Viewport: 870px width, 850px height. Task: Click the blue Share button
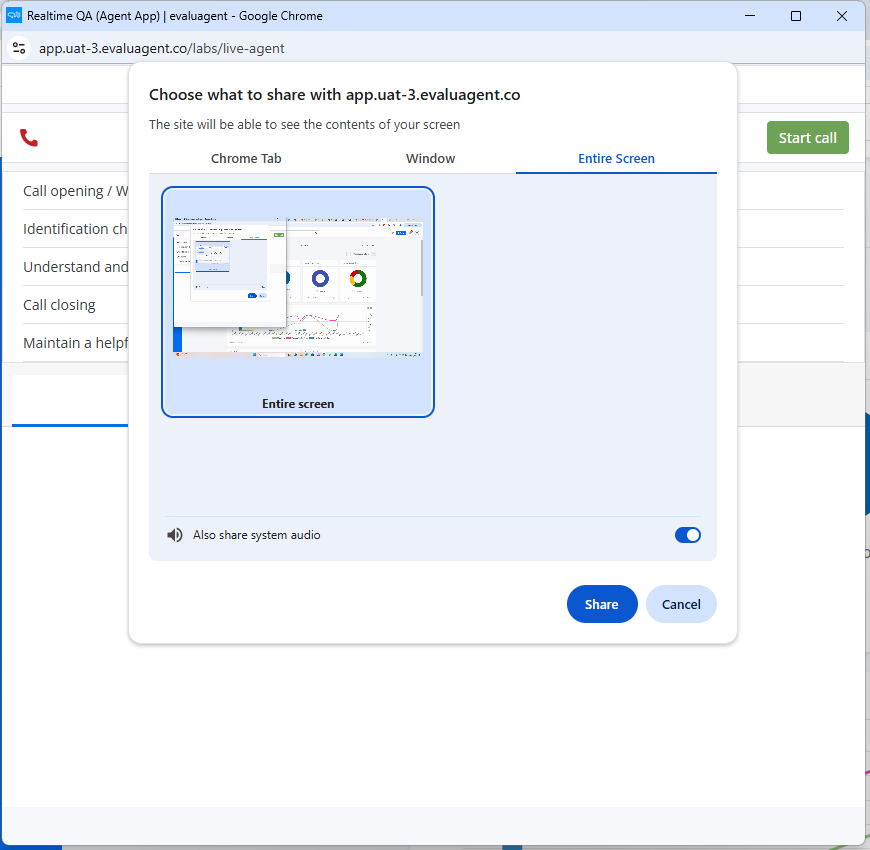click(601, 604)
